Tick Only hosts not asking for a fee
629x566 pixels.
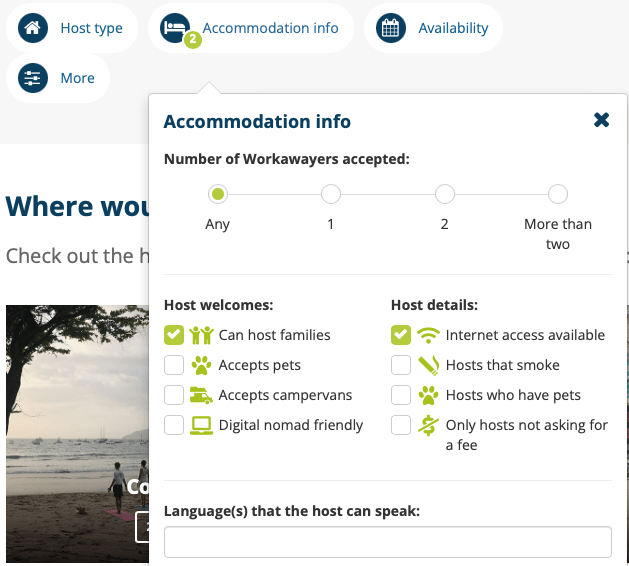click(x=401, y=425)
